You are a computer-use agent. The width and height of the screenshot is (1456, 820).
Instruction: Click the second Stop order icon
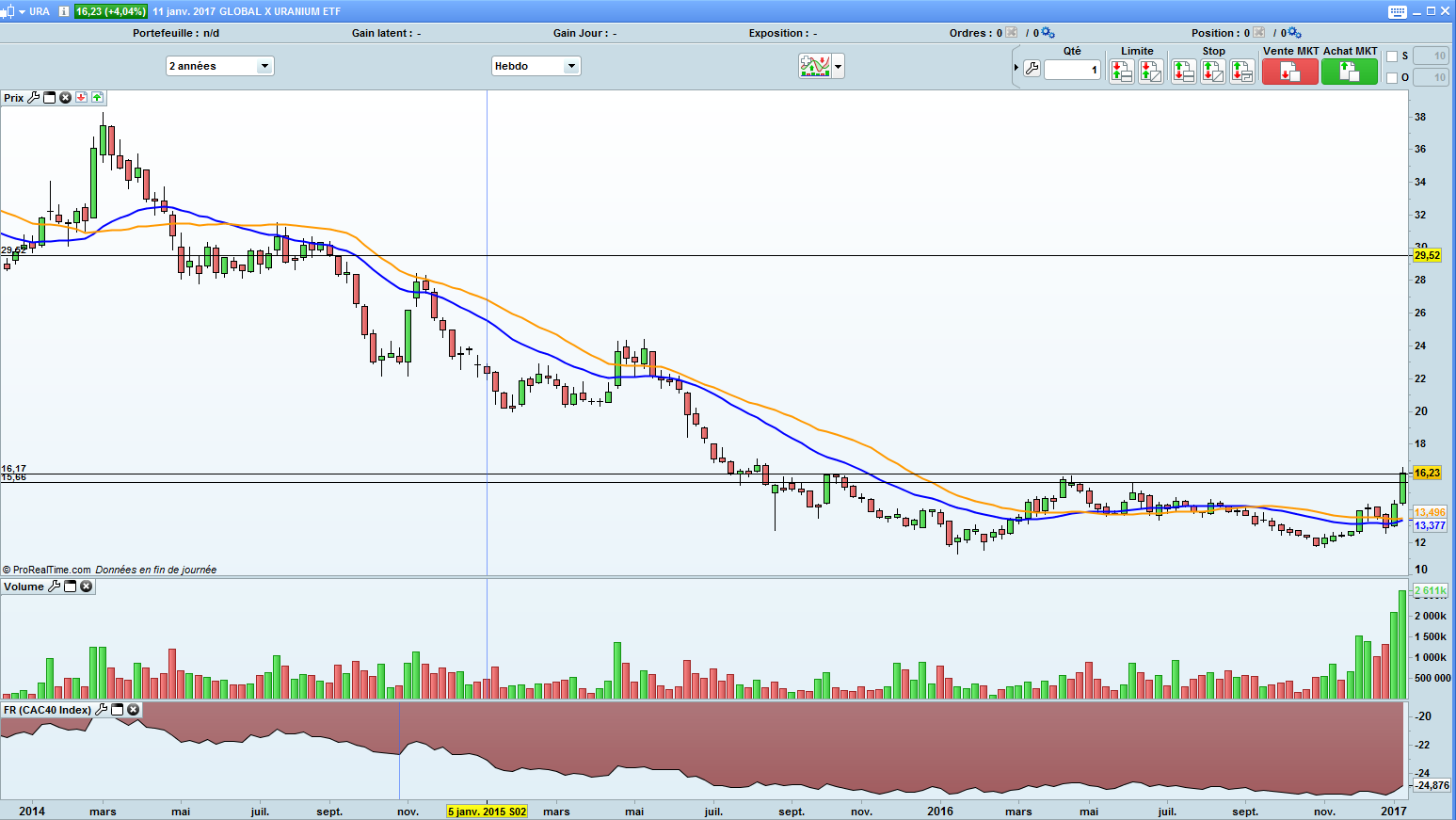click(x=1212, y=72)
